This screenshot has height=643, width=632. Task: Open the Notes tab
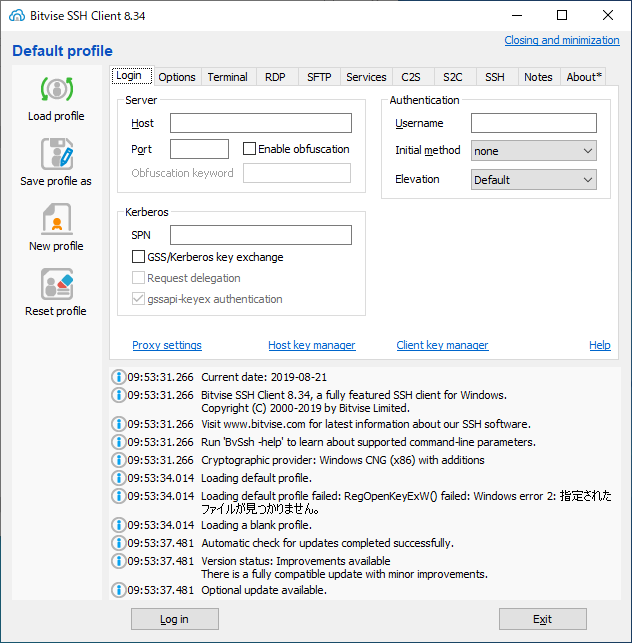[x=538, y=77]
